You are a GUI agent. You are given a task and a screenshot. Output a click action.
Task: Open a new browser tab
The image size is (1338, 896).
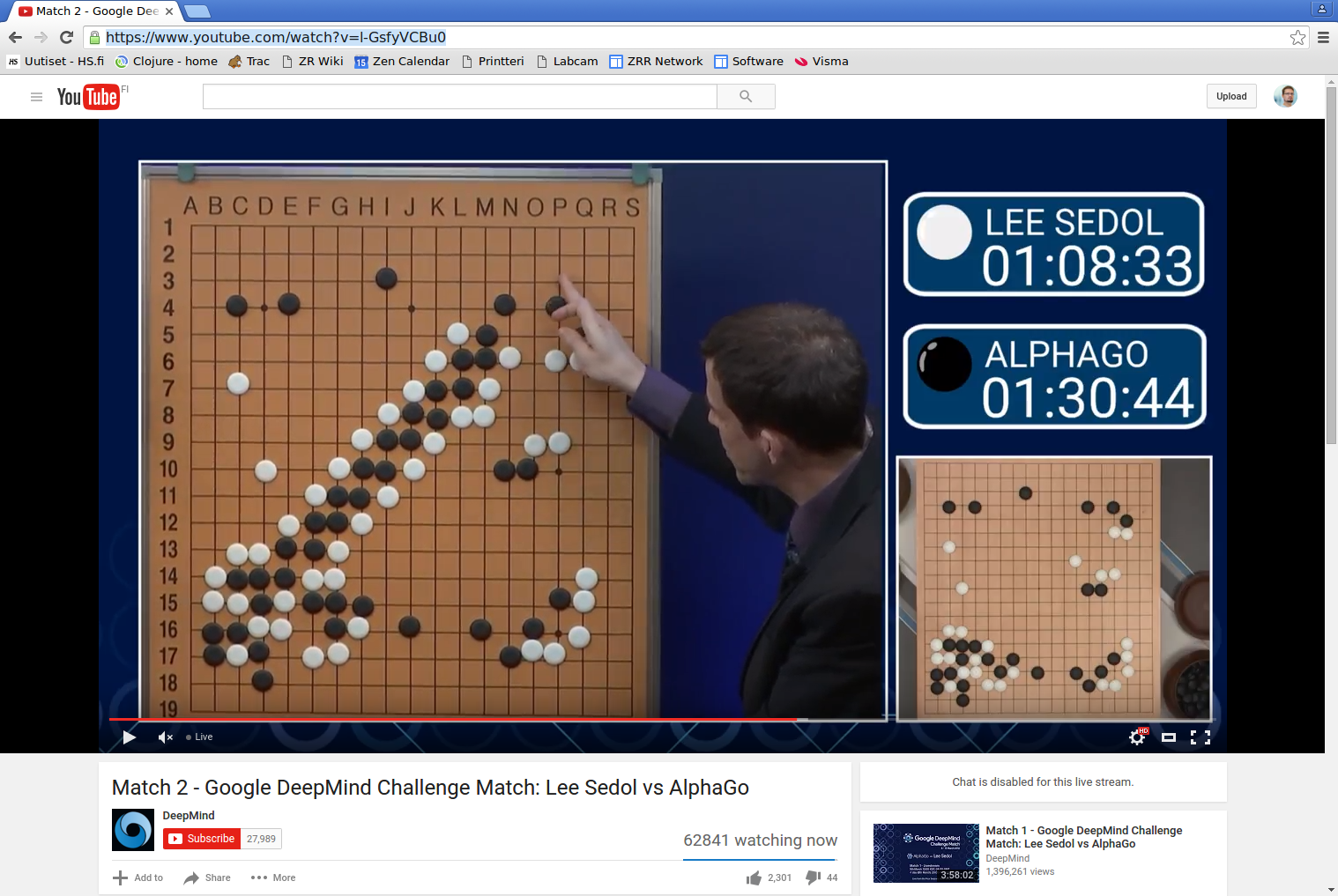coord(197,11)
